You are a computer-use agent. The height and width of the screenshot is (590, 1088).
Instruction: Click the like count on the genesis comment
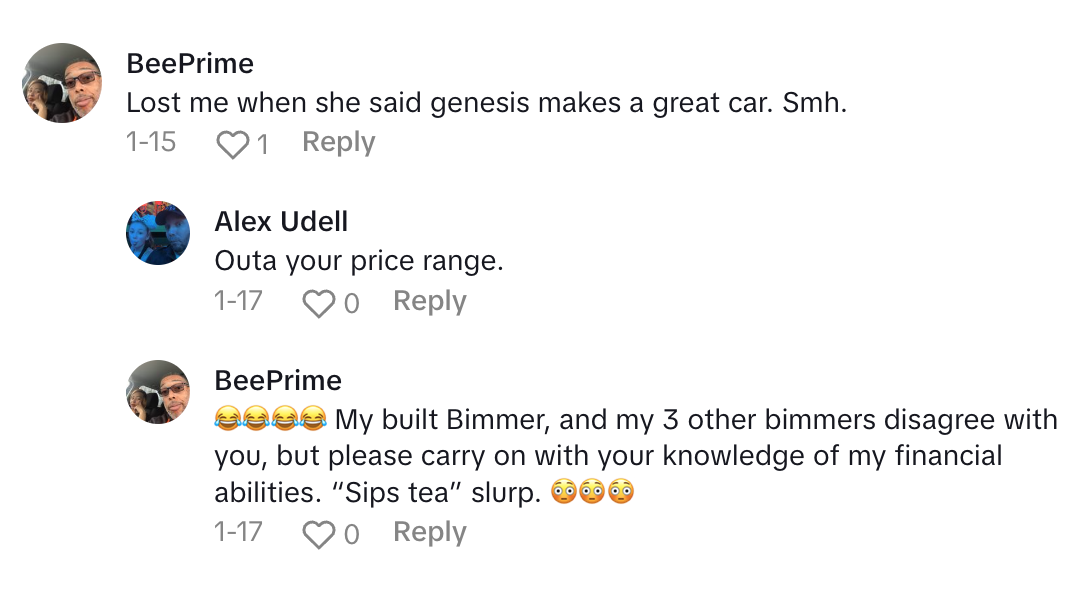[x=262, y=145]
